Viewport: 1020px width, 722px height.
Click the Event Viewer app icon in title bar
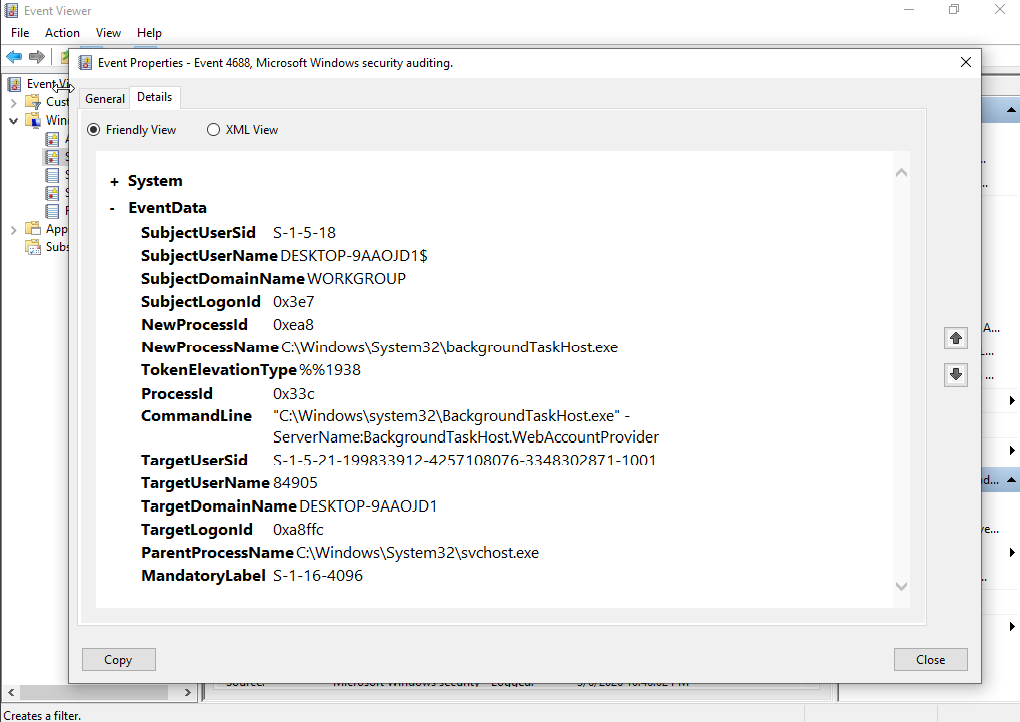click(x=11, y=10)
